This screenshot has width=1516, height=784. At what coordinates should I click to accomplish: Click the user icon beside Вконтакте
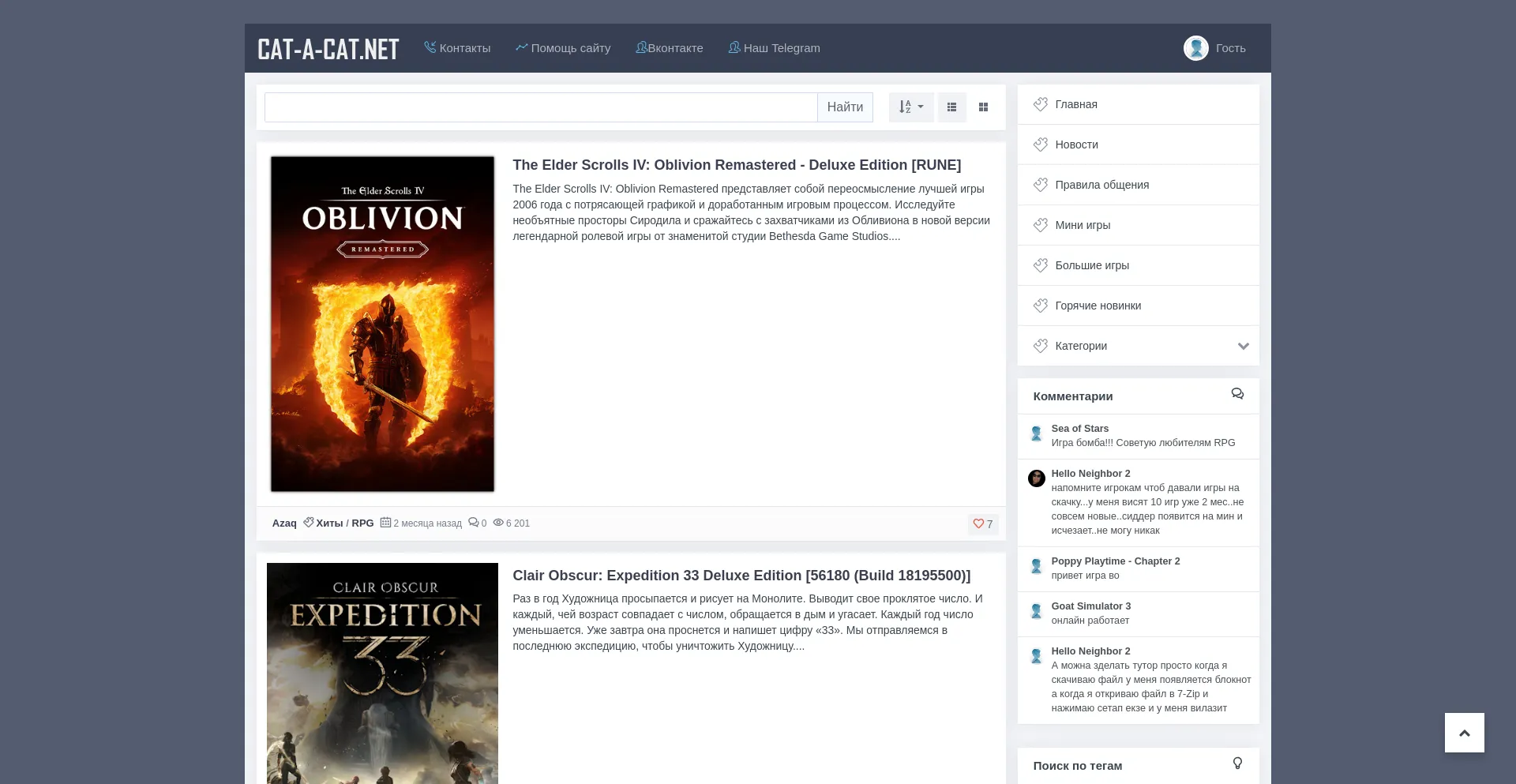coord(641,47)
